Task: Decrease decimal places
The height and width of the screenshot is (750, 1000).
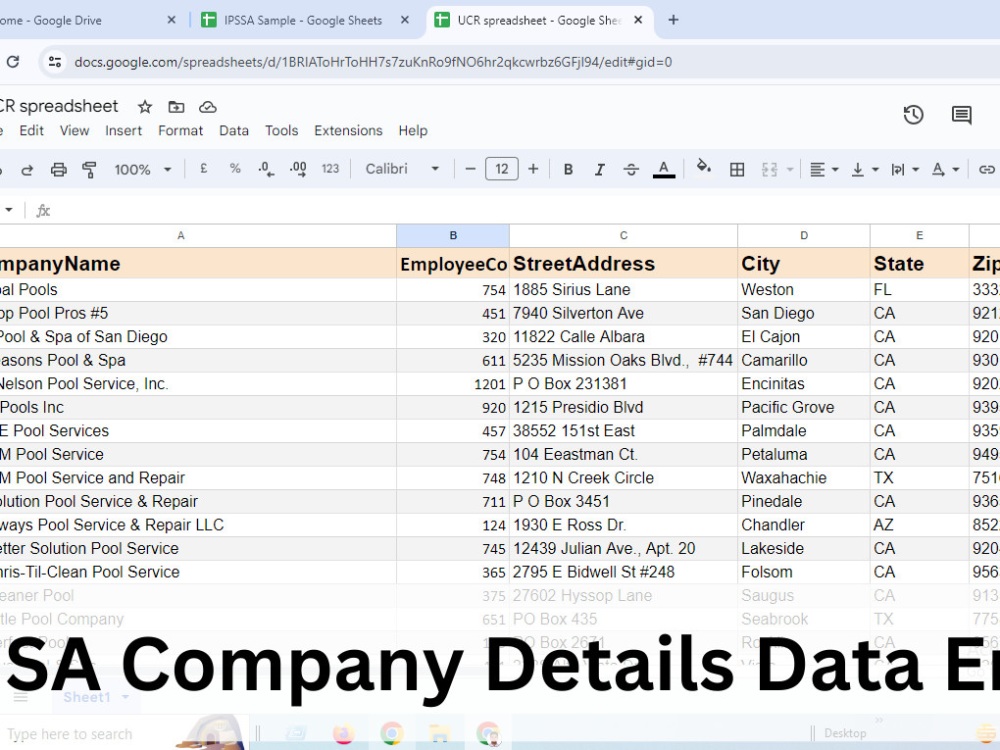Action: pos(266,169)
